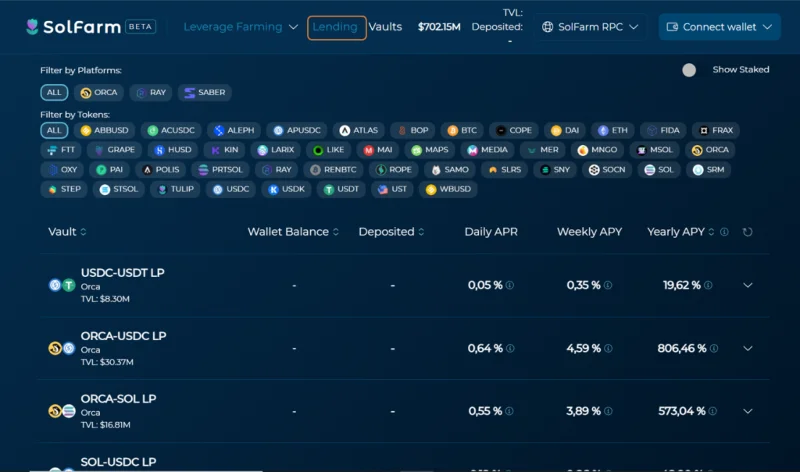Screen dimensions: 800x472
Task: Select the BTC token chip
Action: 462,130
